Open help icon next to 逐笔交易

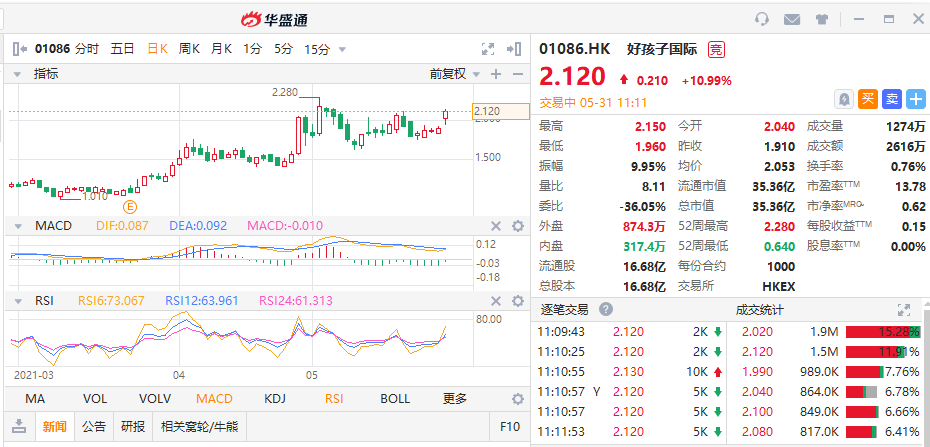pos(606,309)
